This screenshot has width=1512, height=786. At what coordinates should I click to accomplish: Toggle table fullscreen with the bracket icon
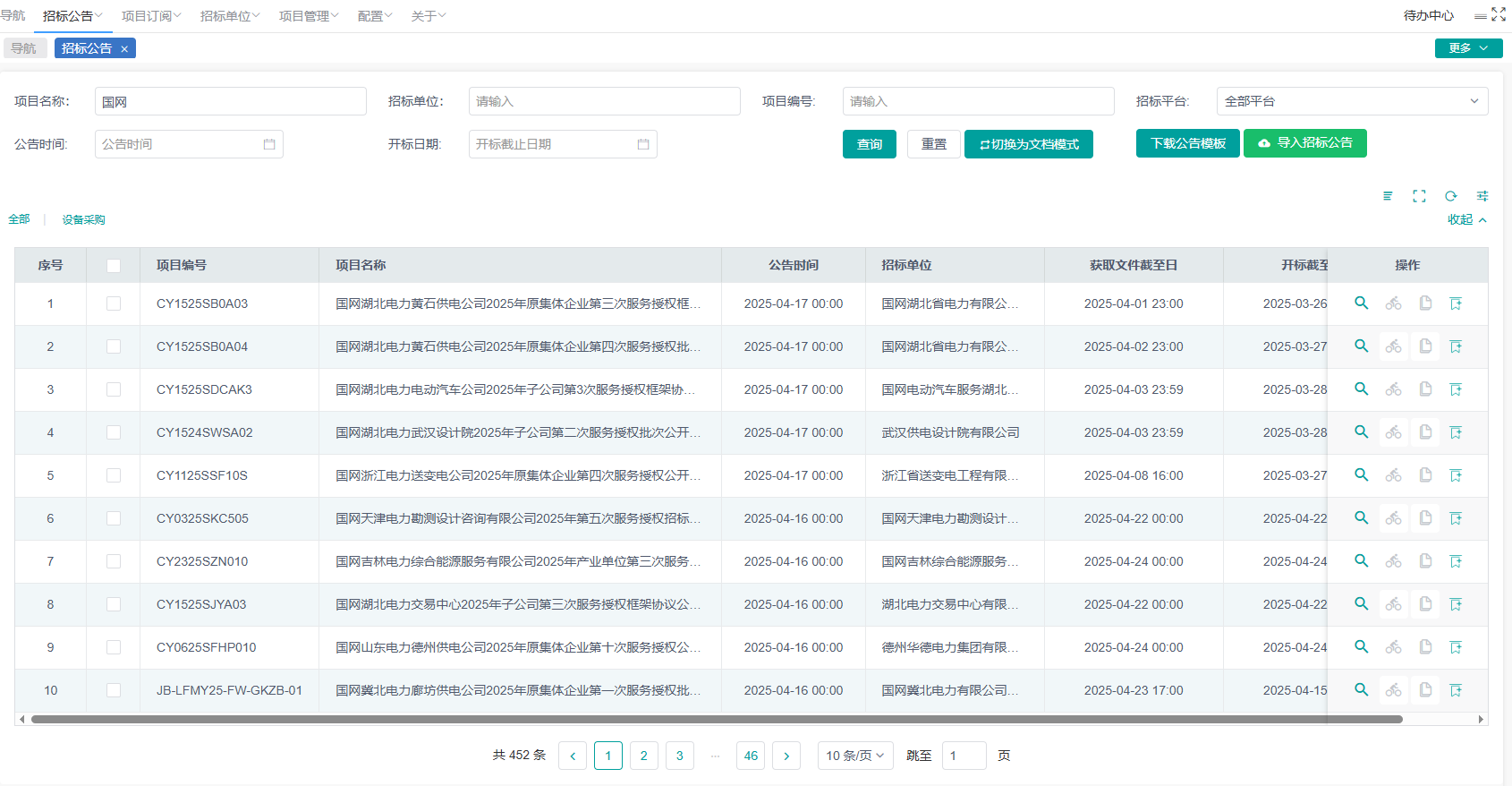click(x=1419, y=196)
